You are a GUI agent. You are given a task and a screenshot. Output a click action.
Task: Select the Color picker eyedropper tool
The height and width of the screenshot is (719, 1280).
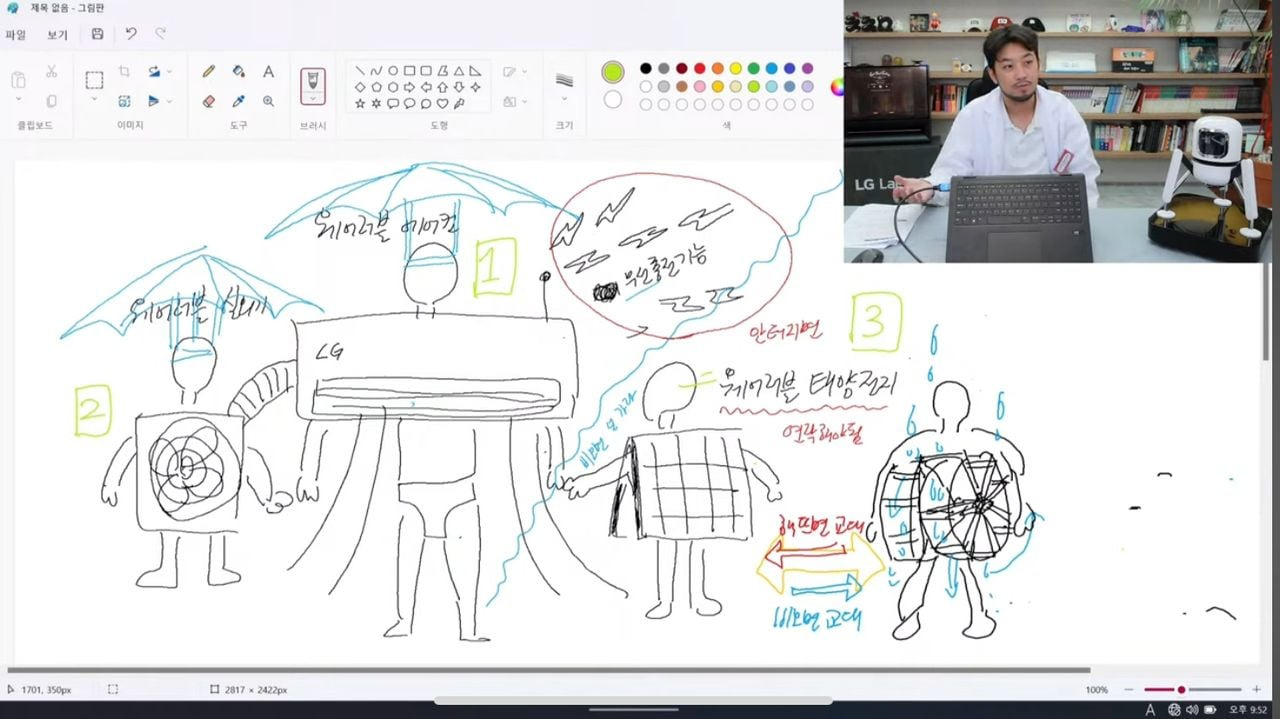(x=239, y=101)
